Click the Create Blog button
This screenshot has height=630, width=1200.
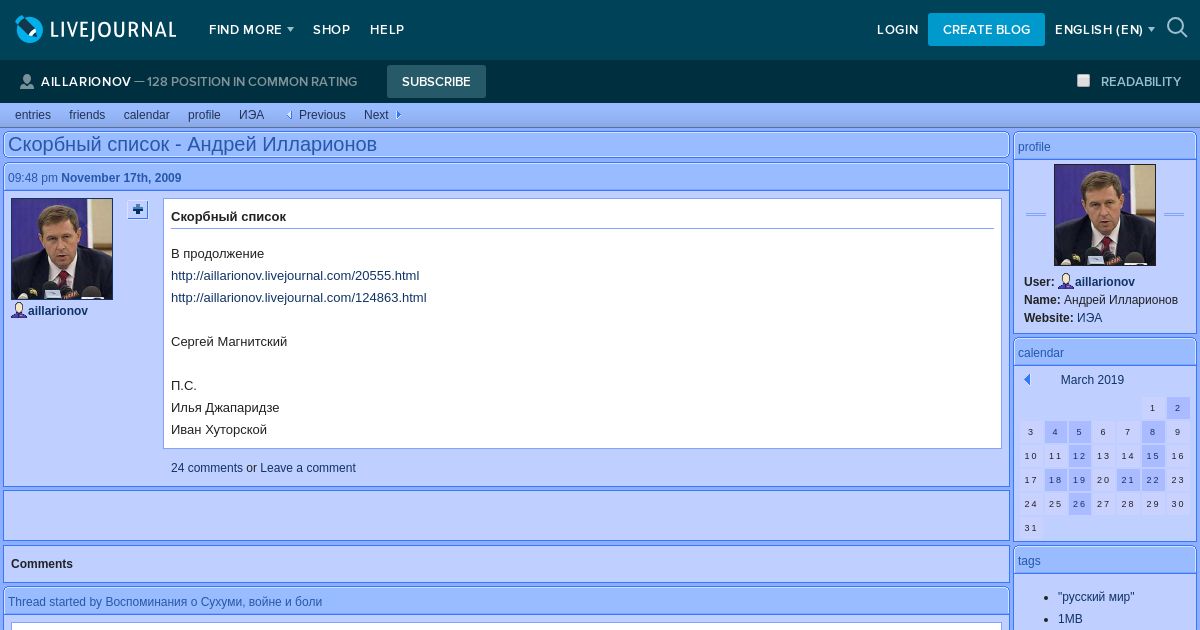pyautogui.click(x=986, y=30)
